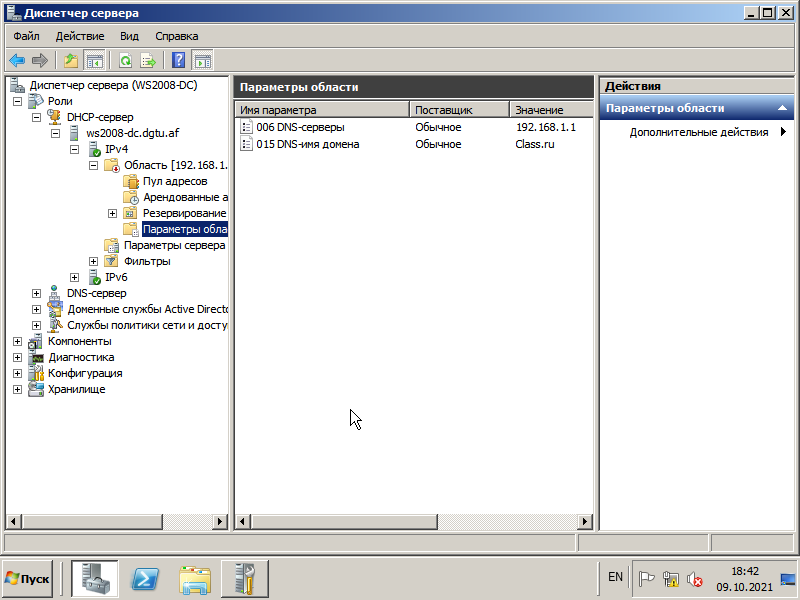The height and width of the screenshot is (600, 800).
Task: Select the Диспетчер сервера (WS2008-DC) root node
Action: (113, 85)
